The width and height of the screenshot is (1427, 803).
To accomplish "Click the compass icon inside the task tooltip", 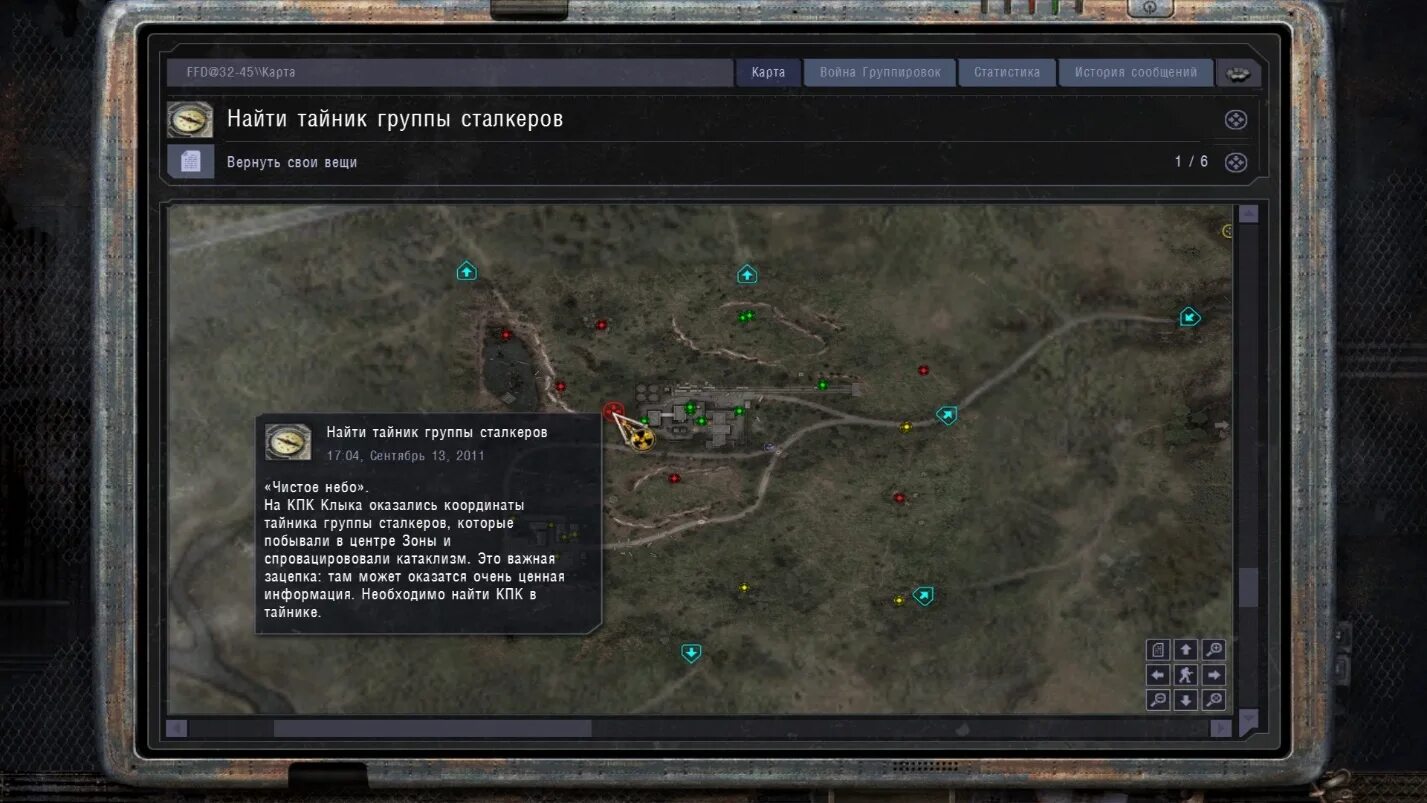I will pyautogui.click(x=288, y=441).
